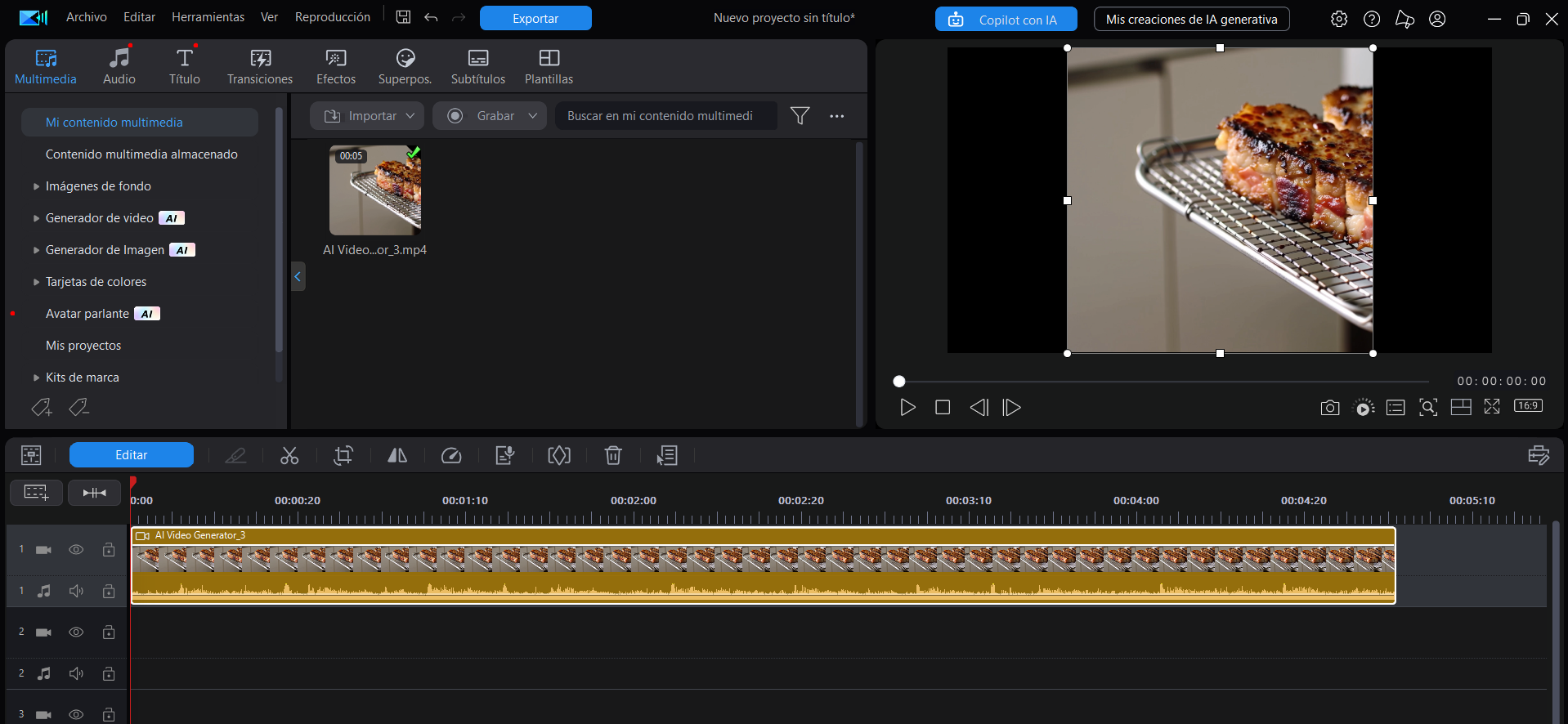Open the 16:9 aspect ratio dropdown
Screen dimensions: 1568x724
tap(1528, 406)
